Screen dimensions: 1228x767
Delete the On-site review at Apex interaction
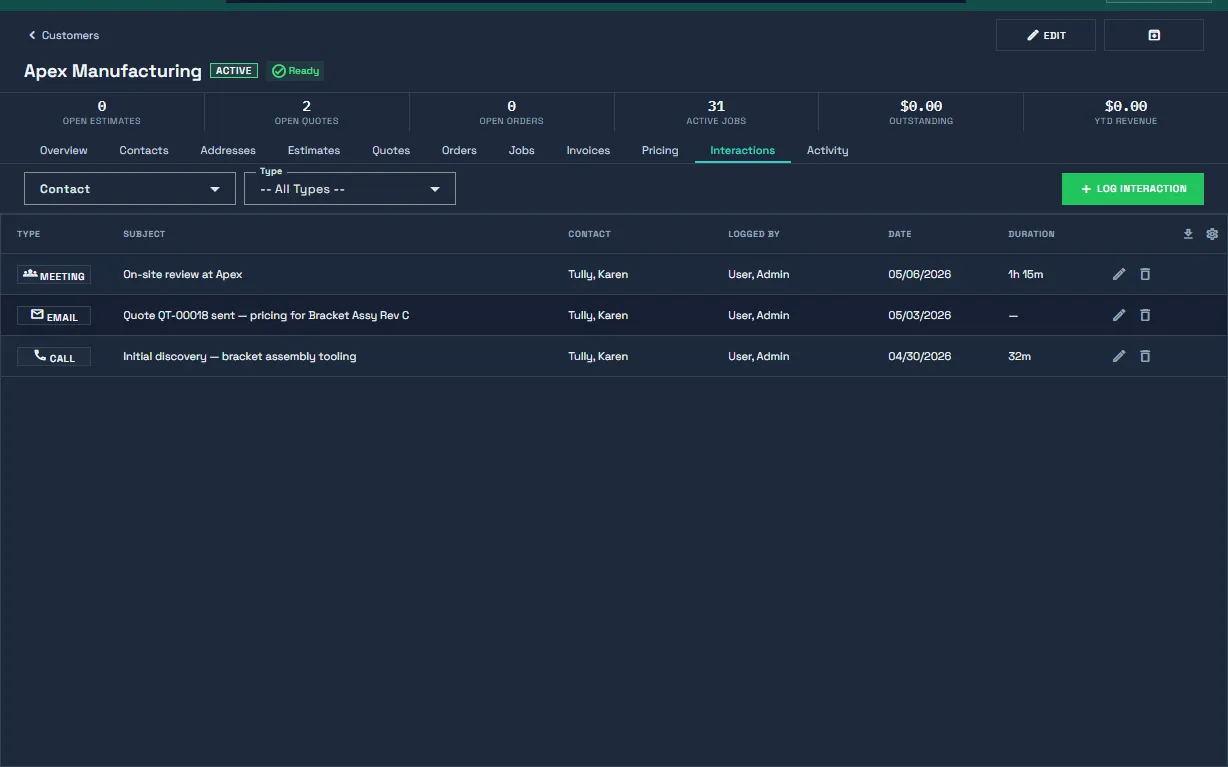coord(1145,274)
